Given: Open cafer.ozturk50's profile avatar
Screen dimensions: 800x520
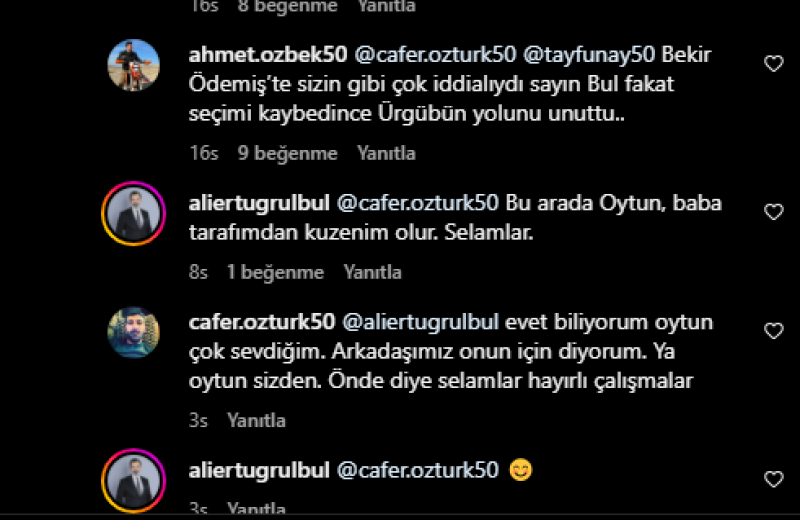Looking at the screenshot, I should [x=134, y=332].
